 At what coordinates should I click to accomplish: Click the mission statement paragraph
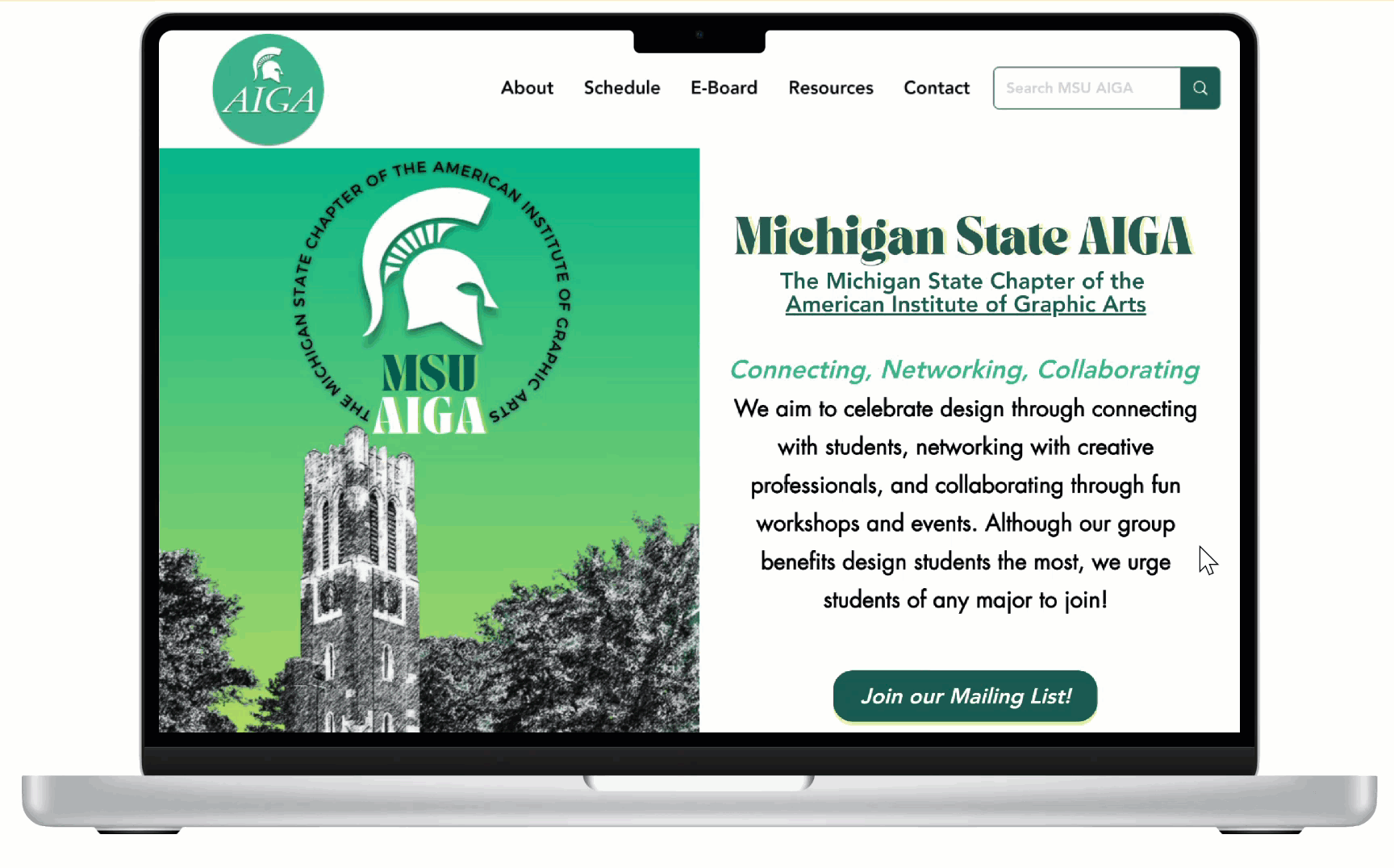click(965, 504)
